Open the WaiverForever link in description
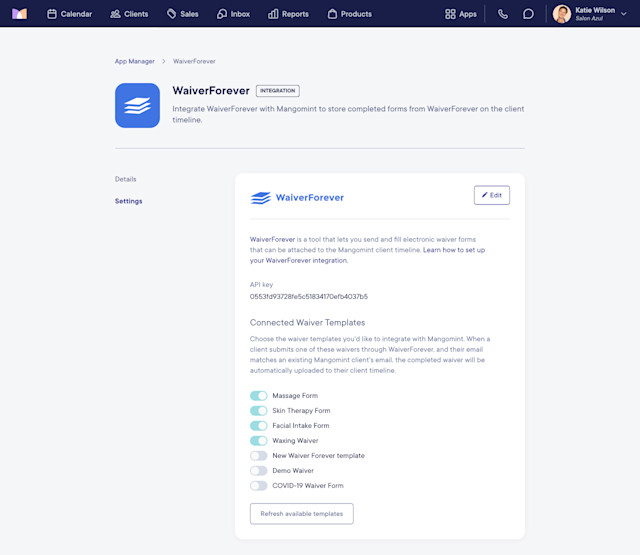Image resolution: width=640 pixels, height=555 pixels. point(272,240)
